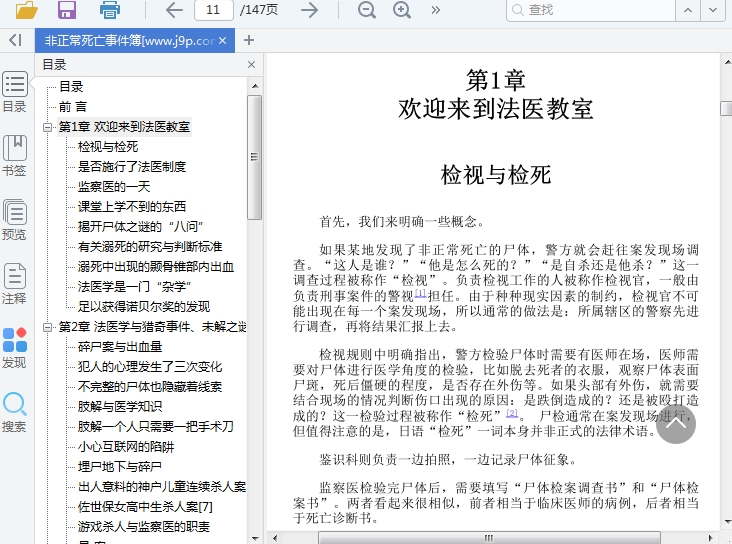
Task: Click the scroll-to-top round arrow button
Action: tap(675, 424)
